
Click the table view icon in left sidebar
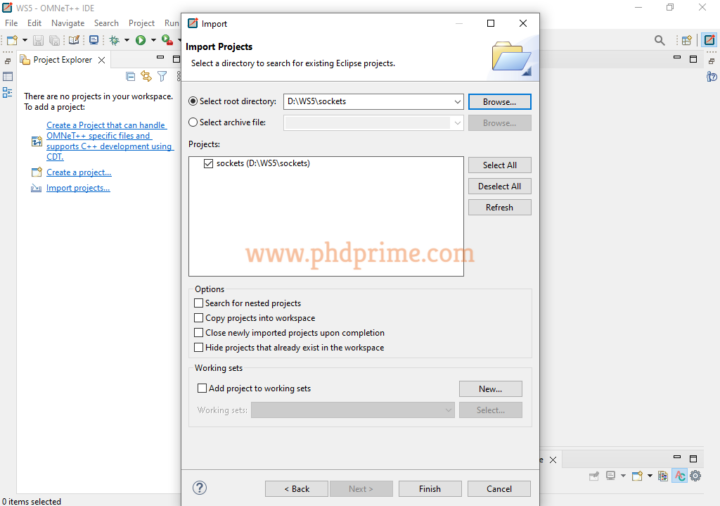point(8,77)
